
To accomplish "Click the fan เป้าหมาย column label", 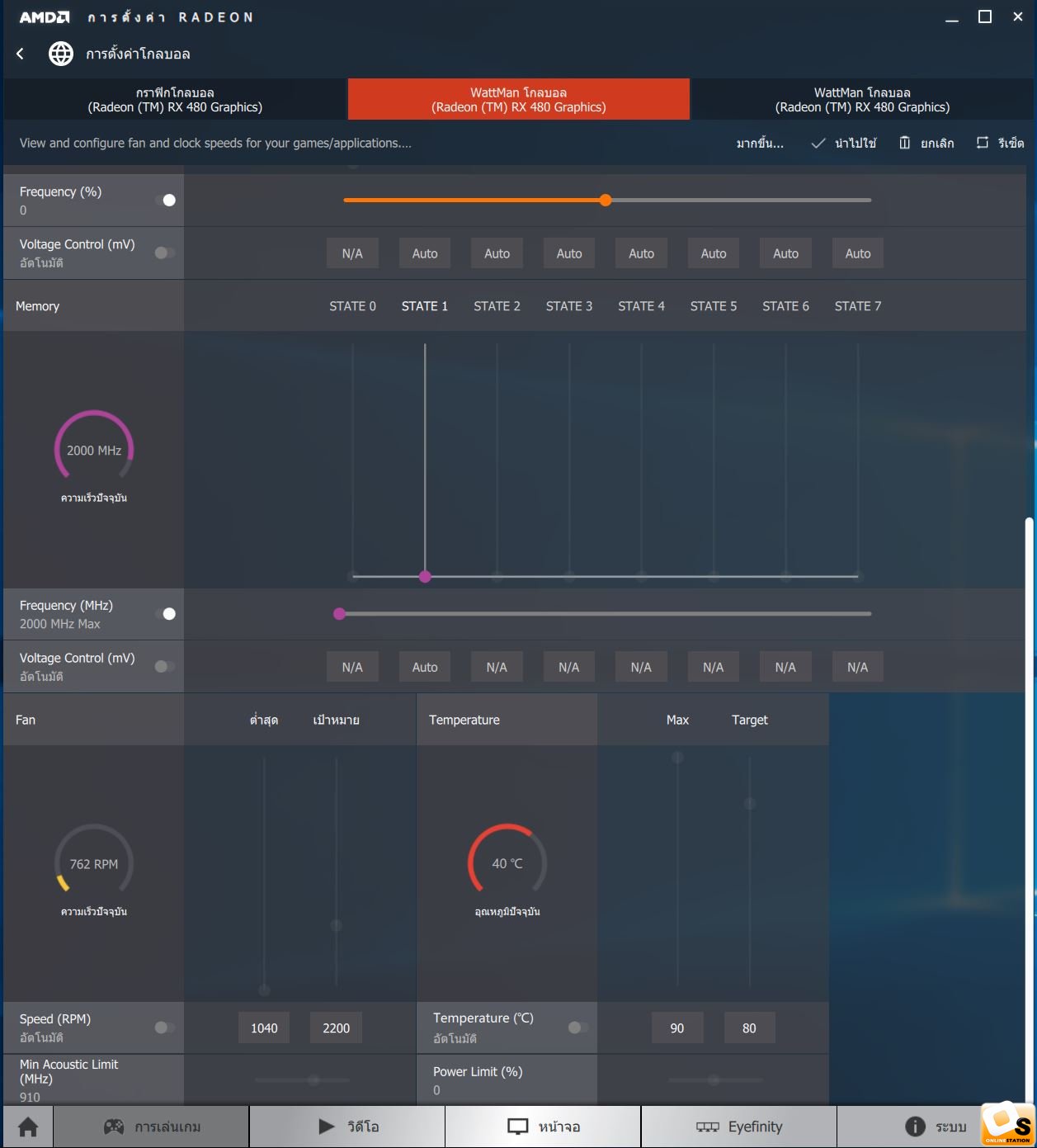I will coord(337,720).
